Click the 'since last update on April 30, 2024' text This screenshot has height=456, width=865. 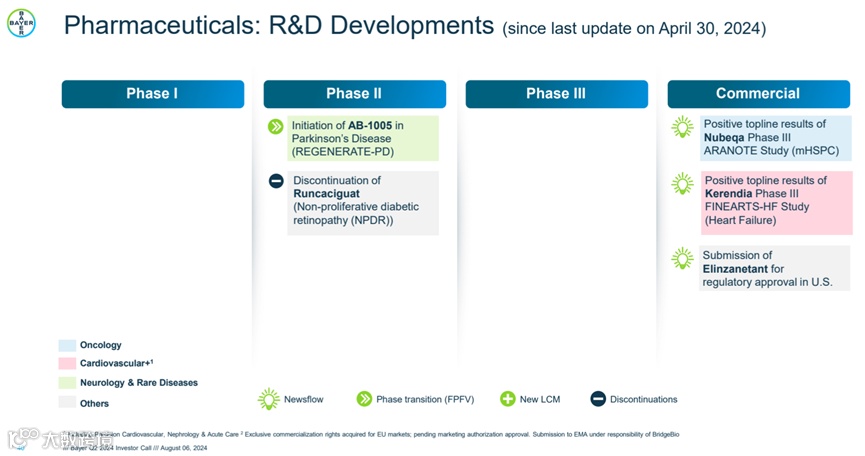point(634,29)
